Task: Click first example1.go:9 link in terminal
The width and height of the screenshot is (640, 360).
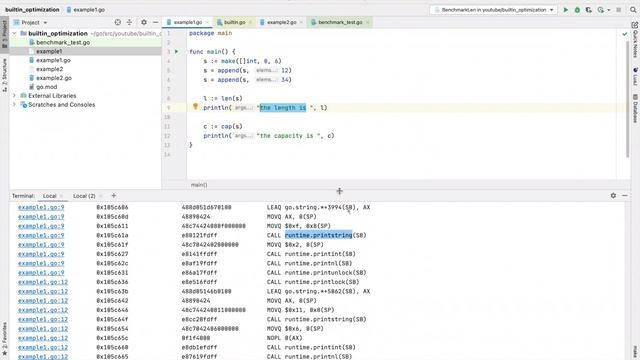Action: click(41, 207)
